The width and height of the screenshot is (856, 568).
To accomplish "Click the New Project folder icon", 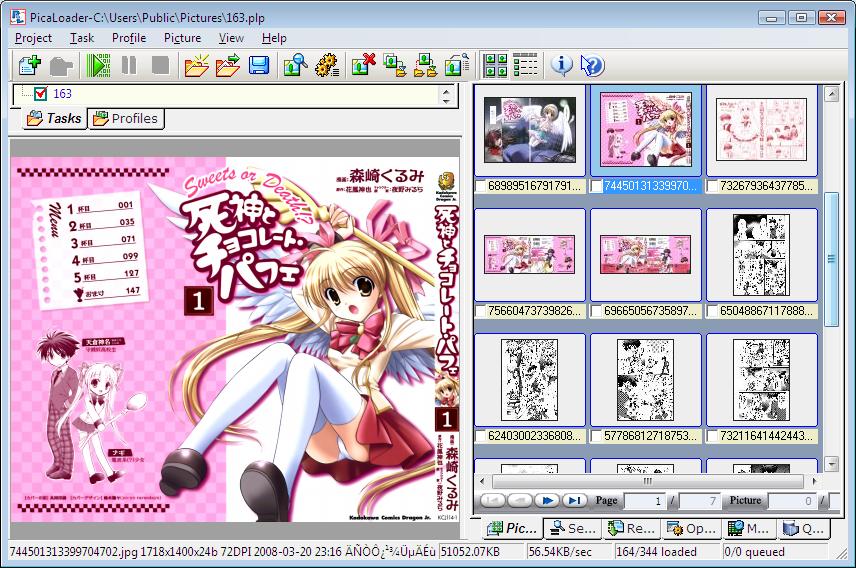I will [197, 66].
